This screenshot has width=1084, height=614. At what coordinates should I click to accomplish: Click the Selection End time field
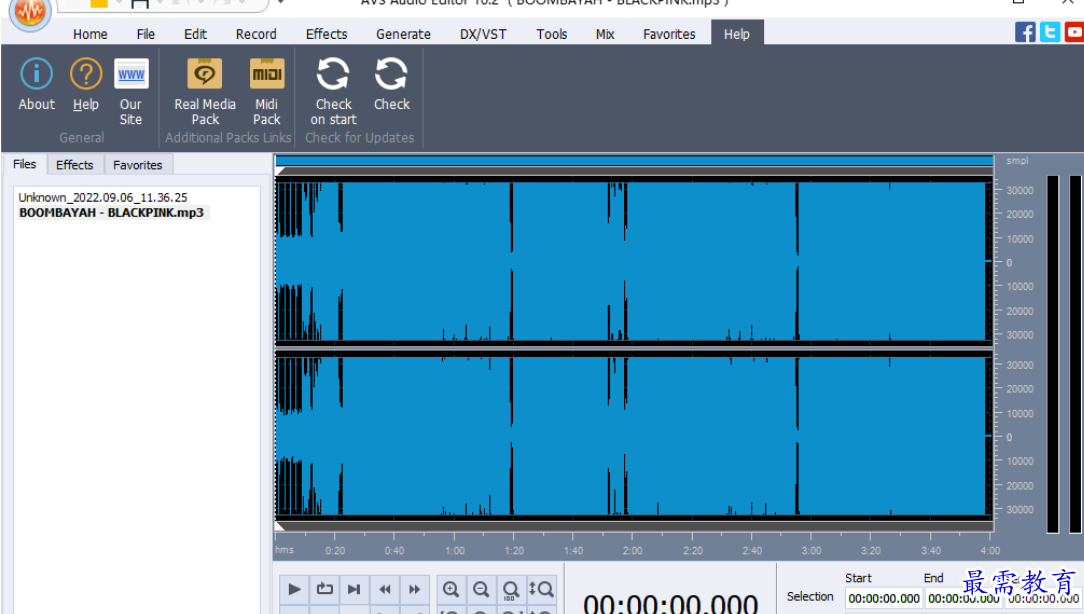963,598
